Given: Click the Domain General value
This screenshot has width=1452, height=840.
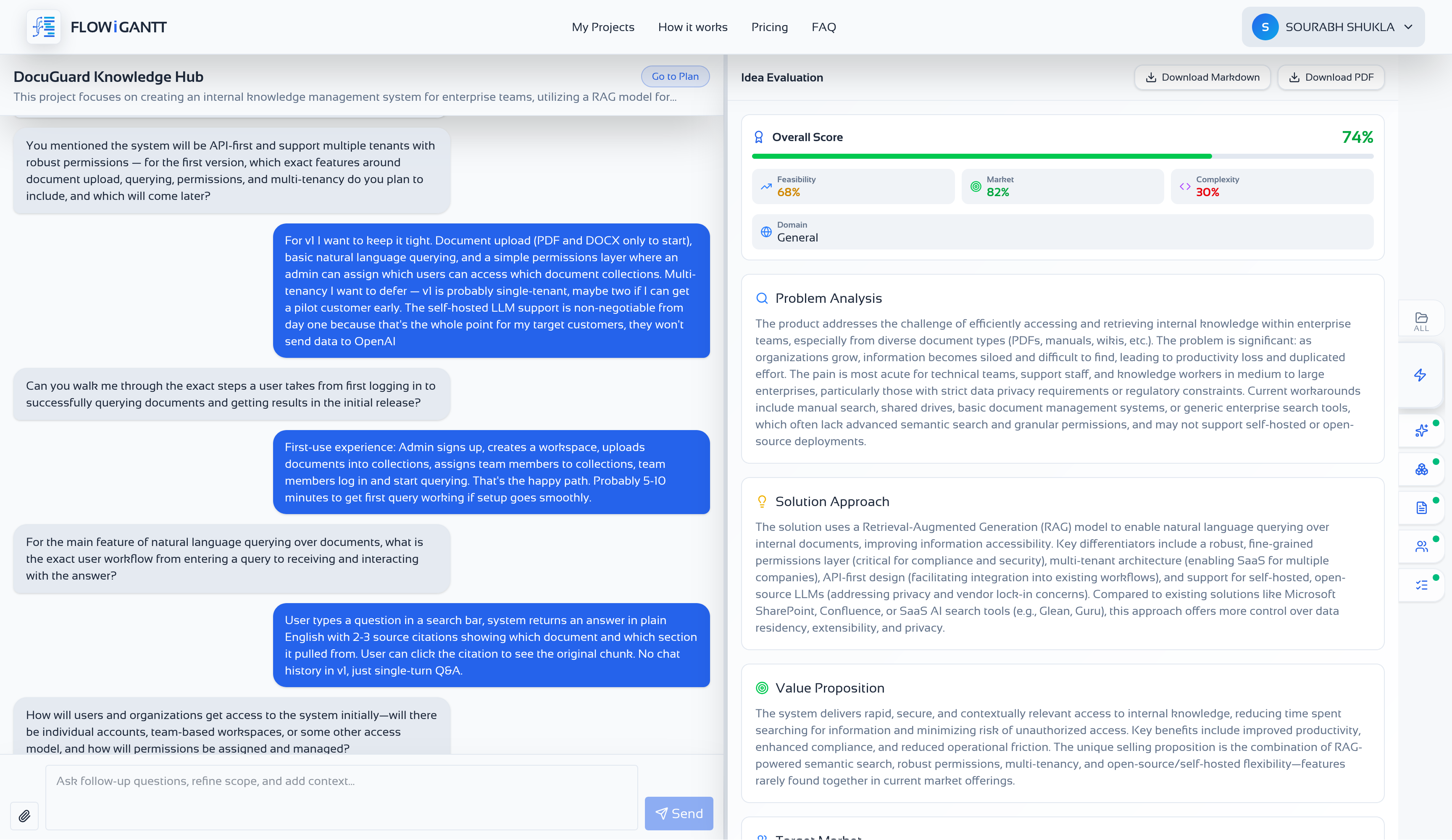Looking at the screenshot, I should (797, 237).
